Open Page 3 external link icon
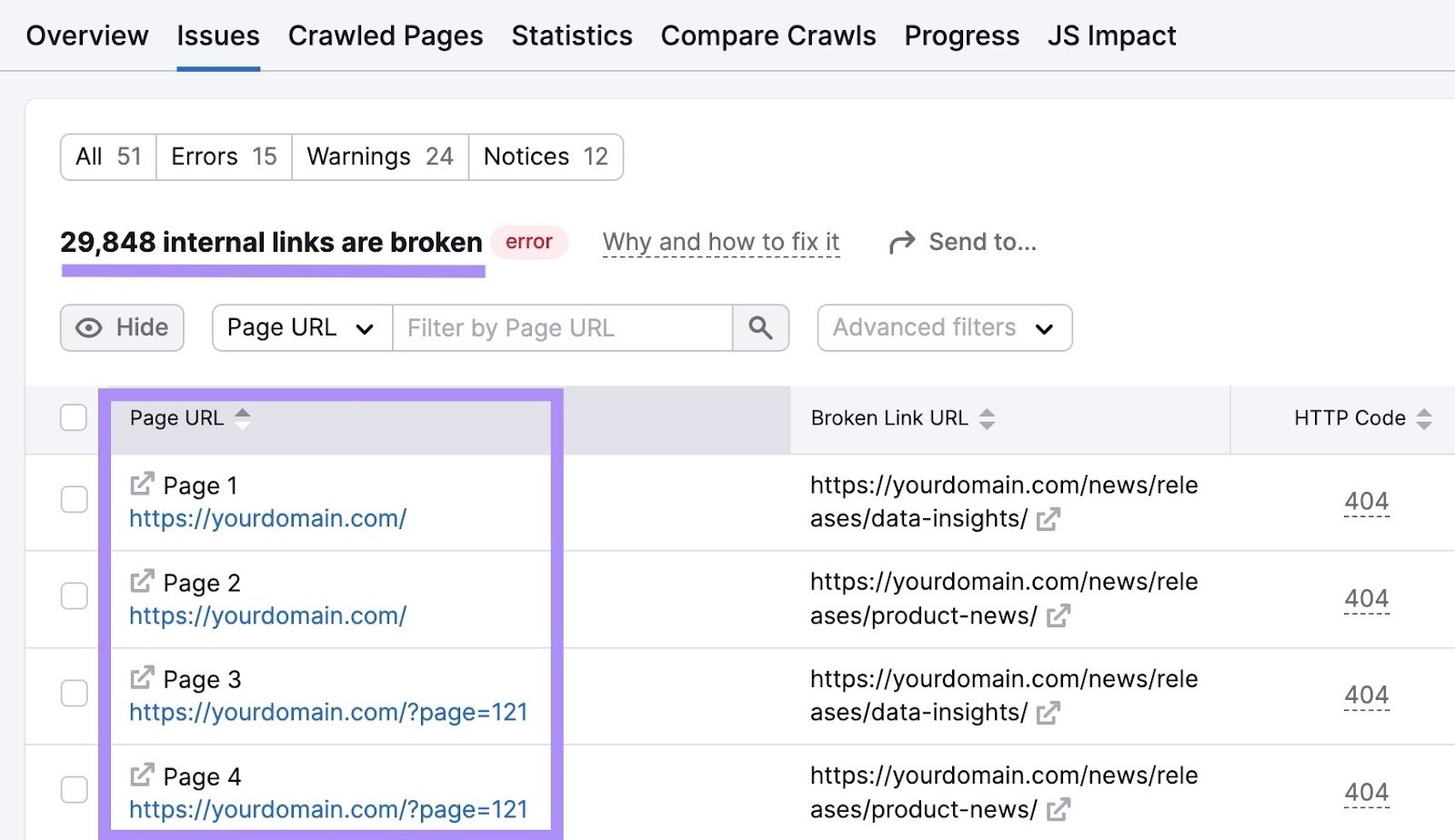 pyautogui.click(x=142, y=678)
